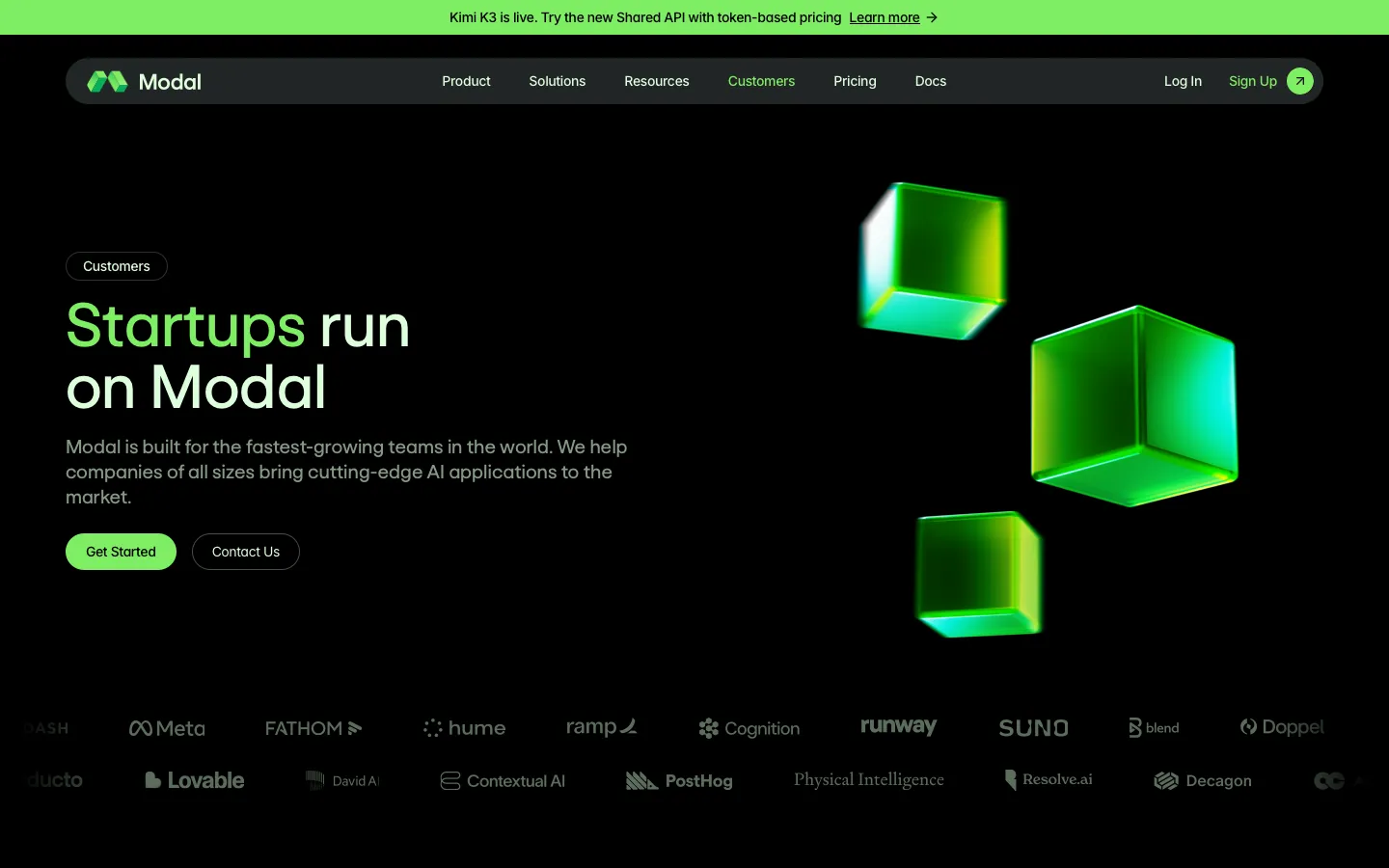Click the paragraph beginning 'Modal is built for'

346,472
